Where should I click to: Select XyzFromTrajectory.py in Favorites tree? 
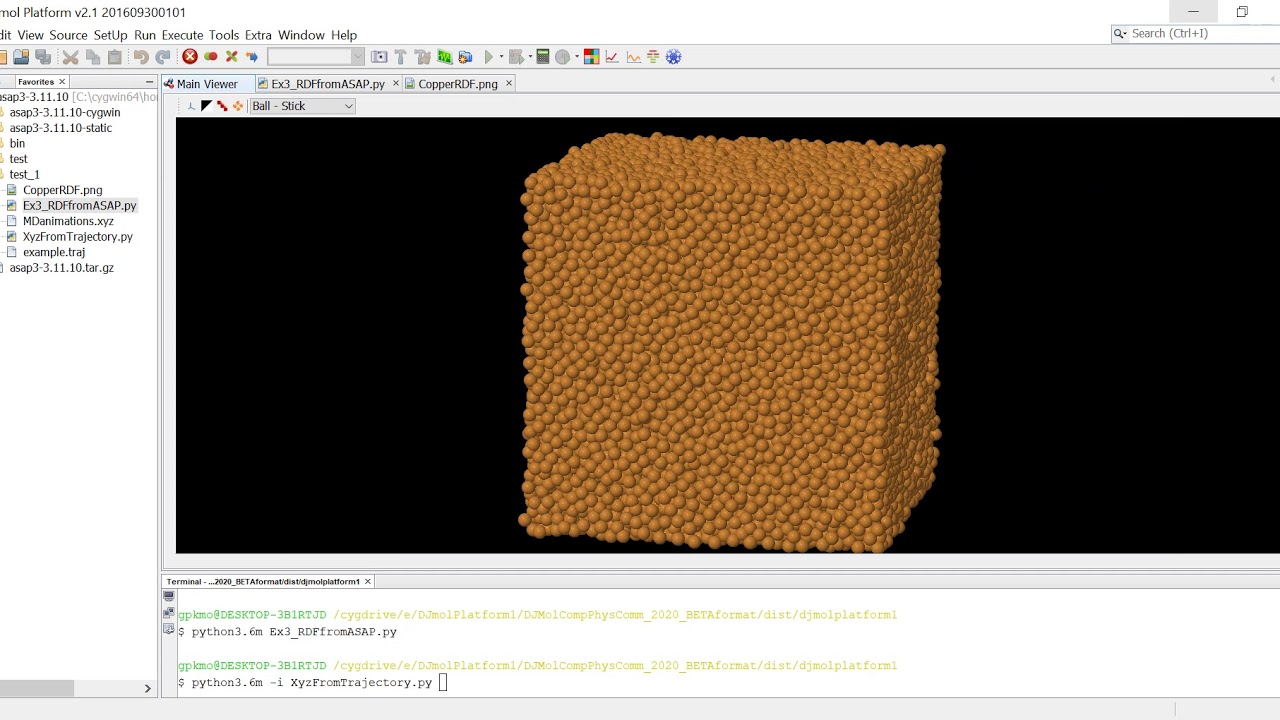point(77,237)
